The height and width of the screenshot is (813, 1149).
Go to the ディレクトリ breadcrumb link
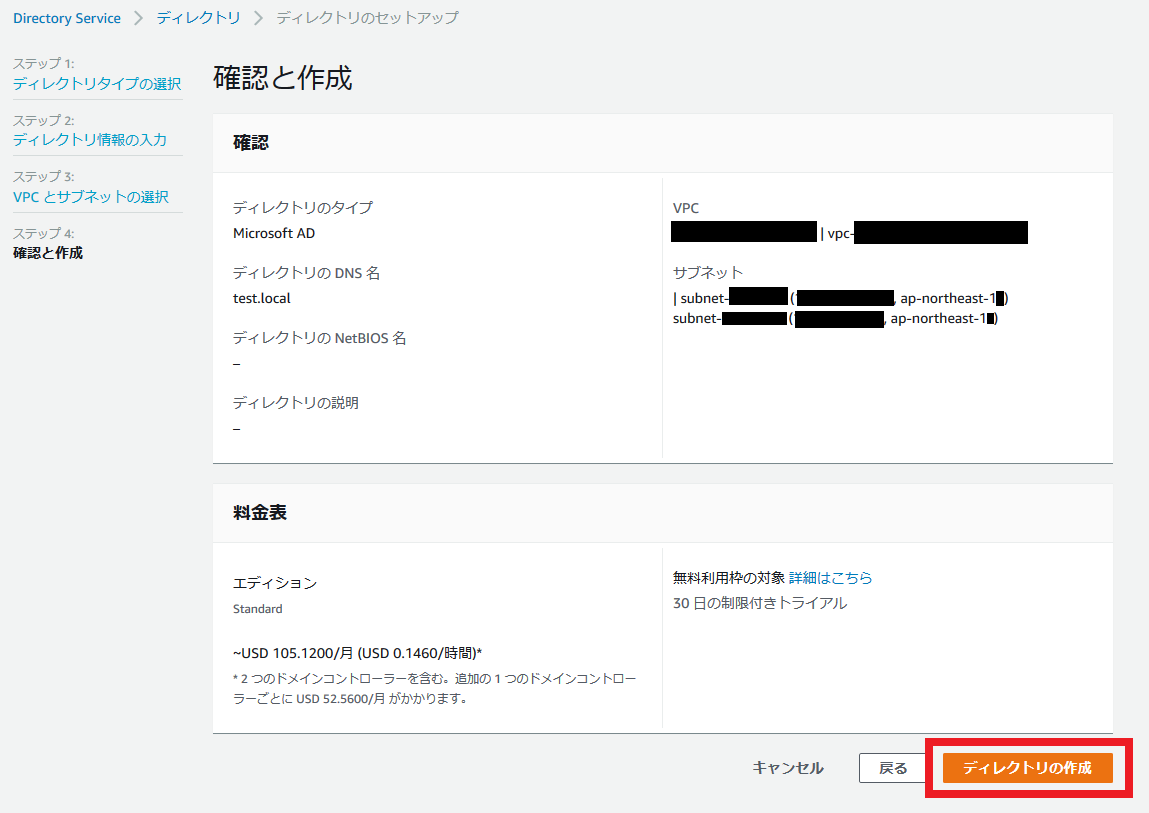(x=198, y=18)
